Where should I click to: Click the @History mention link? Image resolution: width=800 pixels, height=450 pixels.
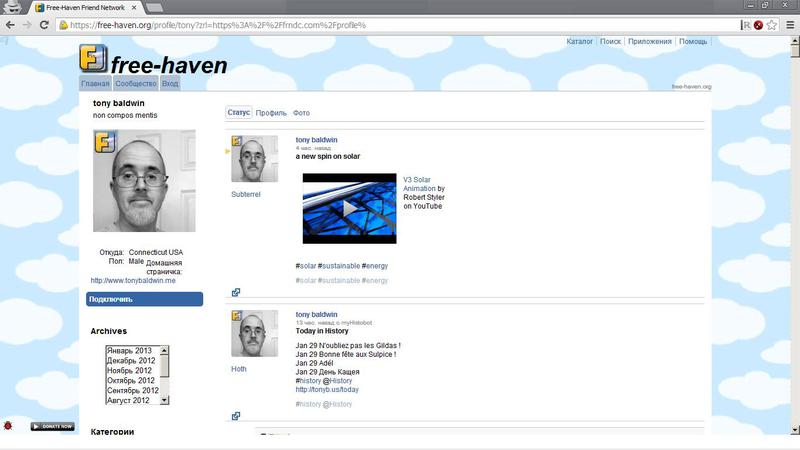(x=337, y=381)
